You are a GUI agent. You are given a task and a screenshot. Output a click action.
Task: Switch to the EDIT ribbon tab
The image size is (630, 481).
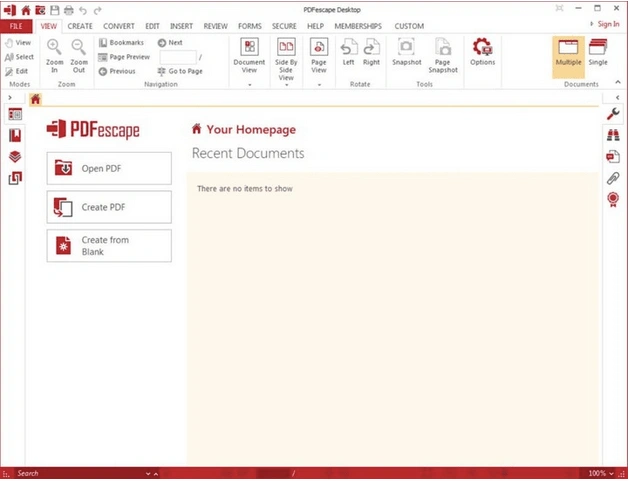coord(152,26)
